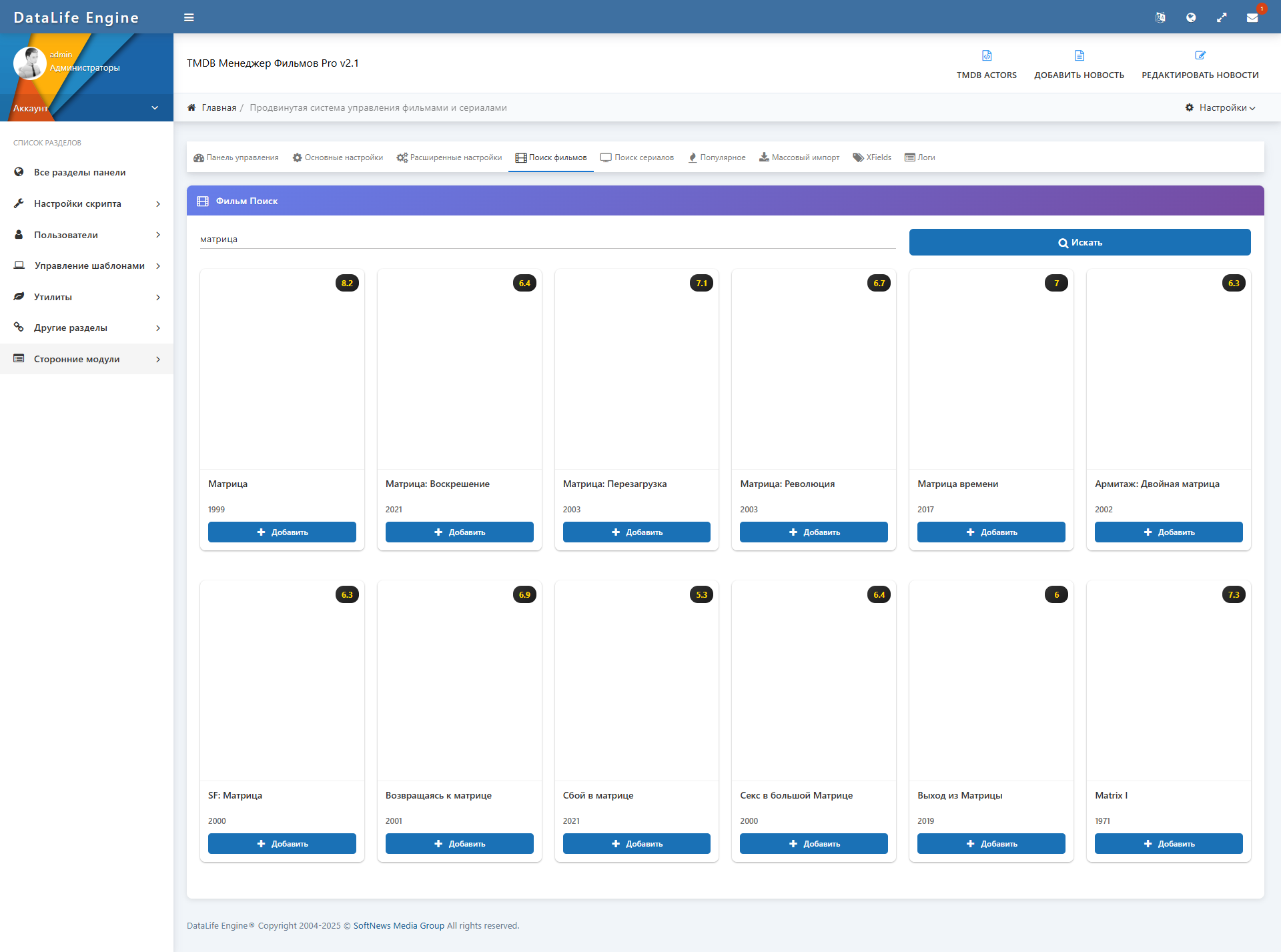Add the 1999 film Матрица

(x=282, y=532)
